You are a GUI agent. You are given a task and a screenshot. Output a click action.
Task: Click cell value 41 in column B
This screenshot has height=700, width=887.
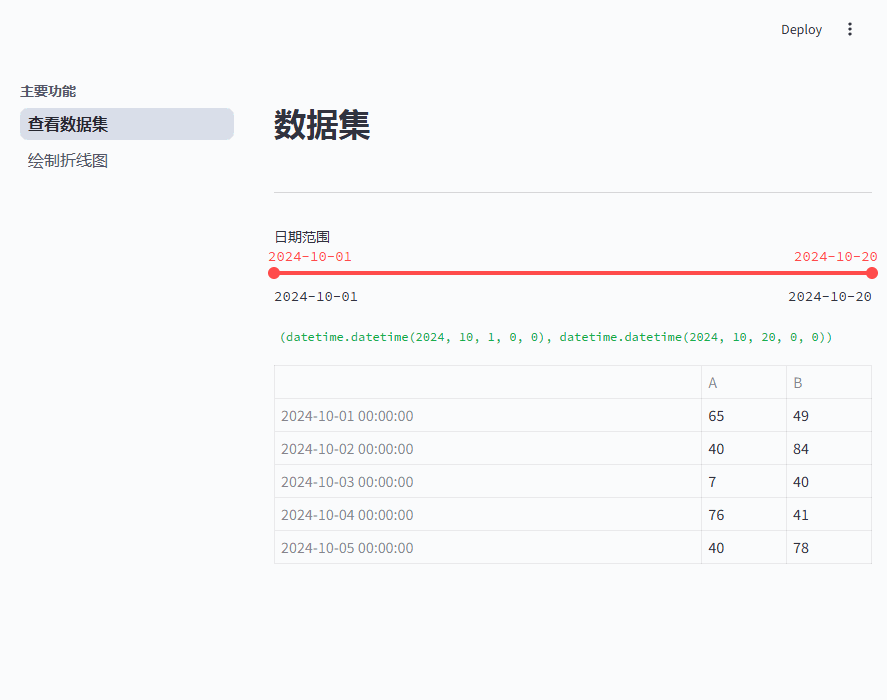pos(829,515)
